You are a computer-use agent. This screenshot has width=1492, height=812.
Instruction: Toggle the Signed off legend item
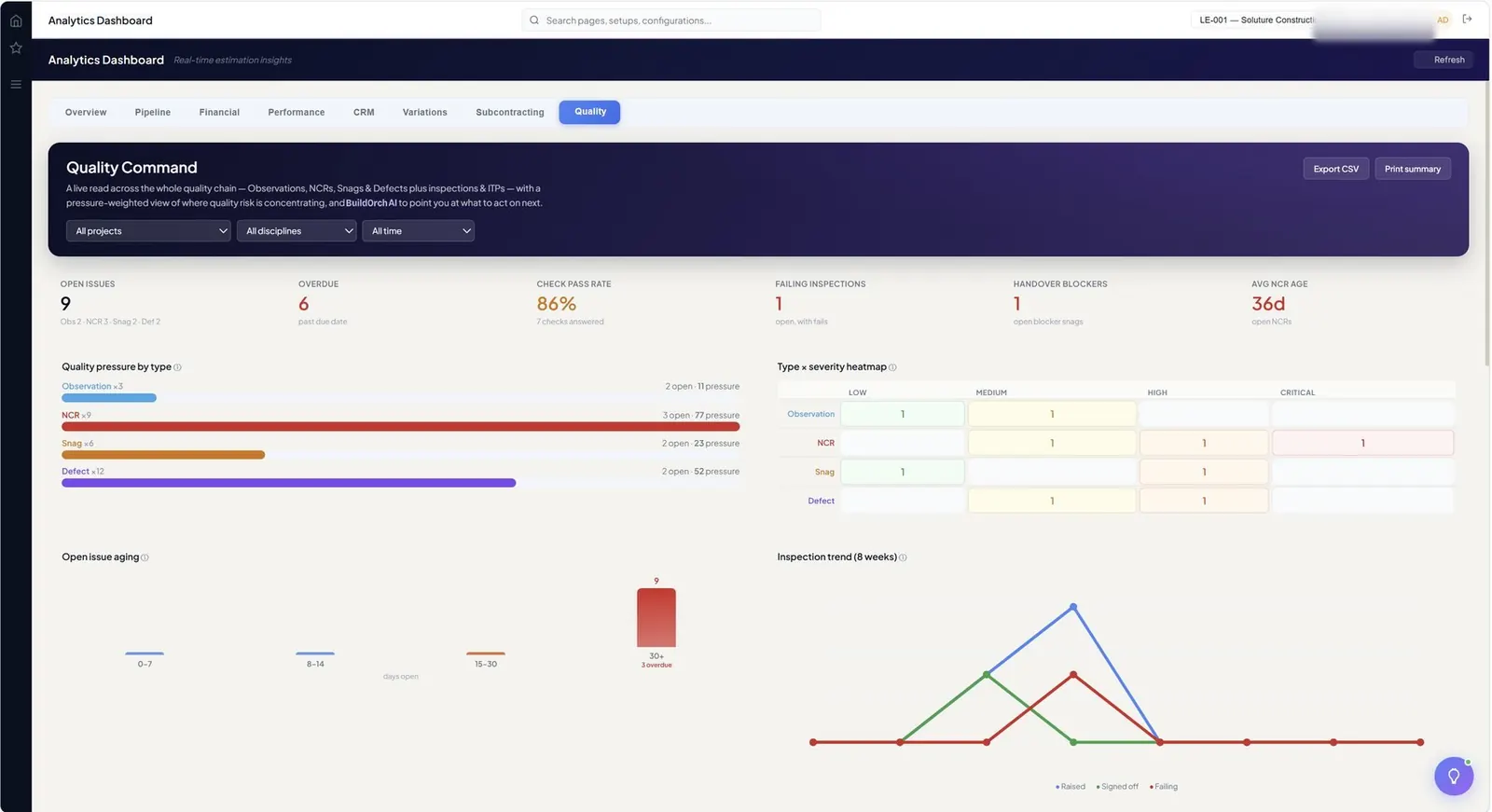coord(1117,787)
